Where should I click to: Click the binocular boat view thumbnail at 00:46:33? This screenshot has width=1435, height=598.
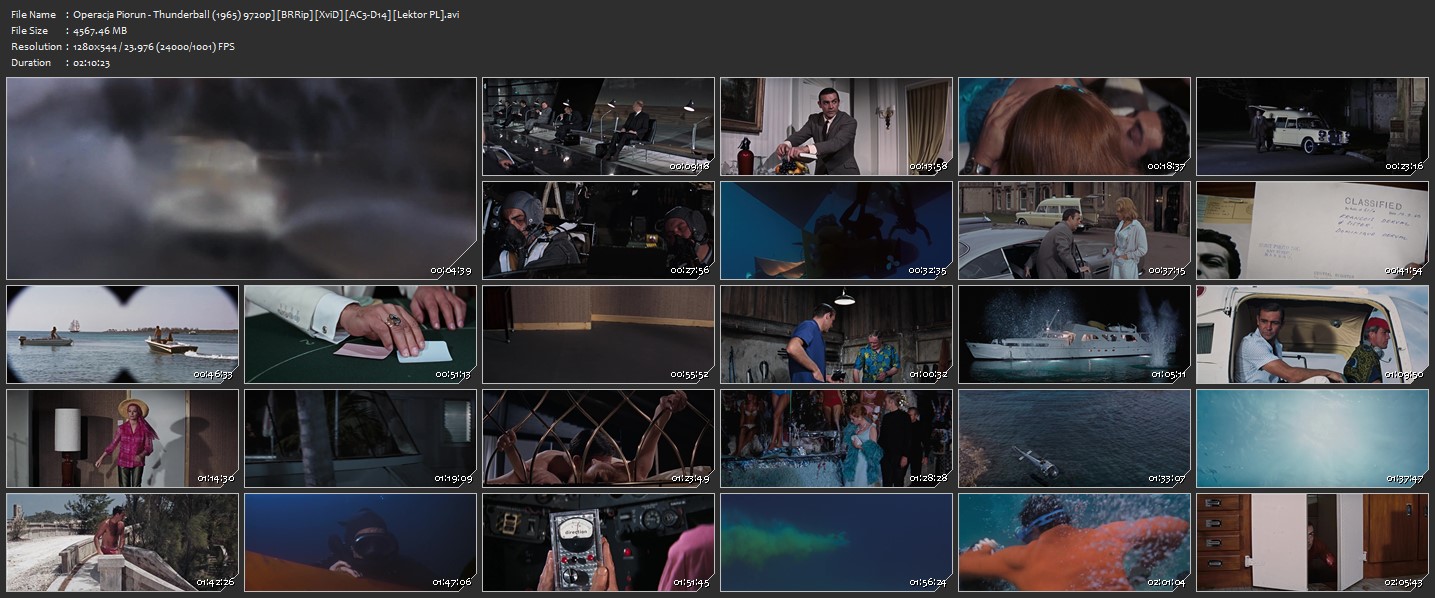coord(122,335)
